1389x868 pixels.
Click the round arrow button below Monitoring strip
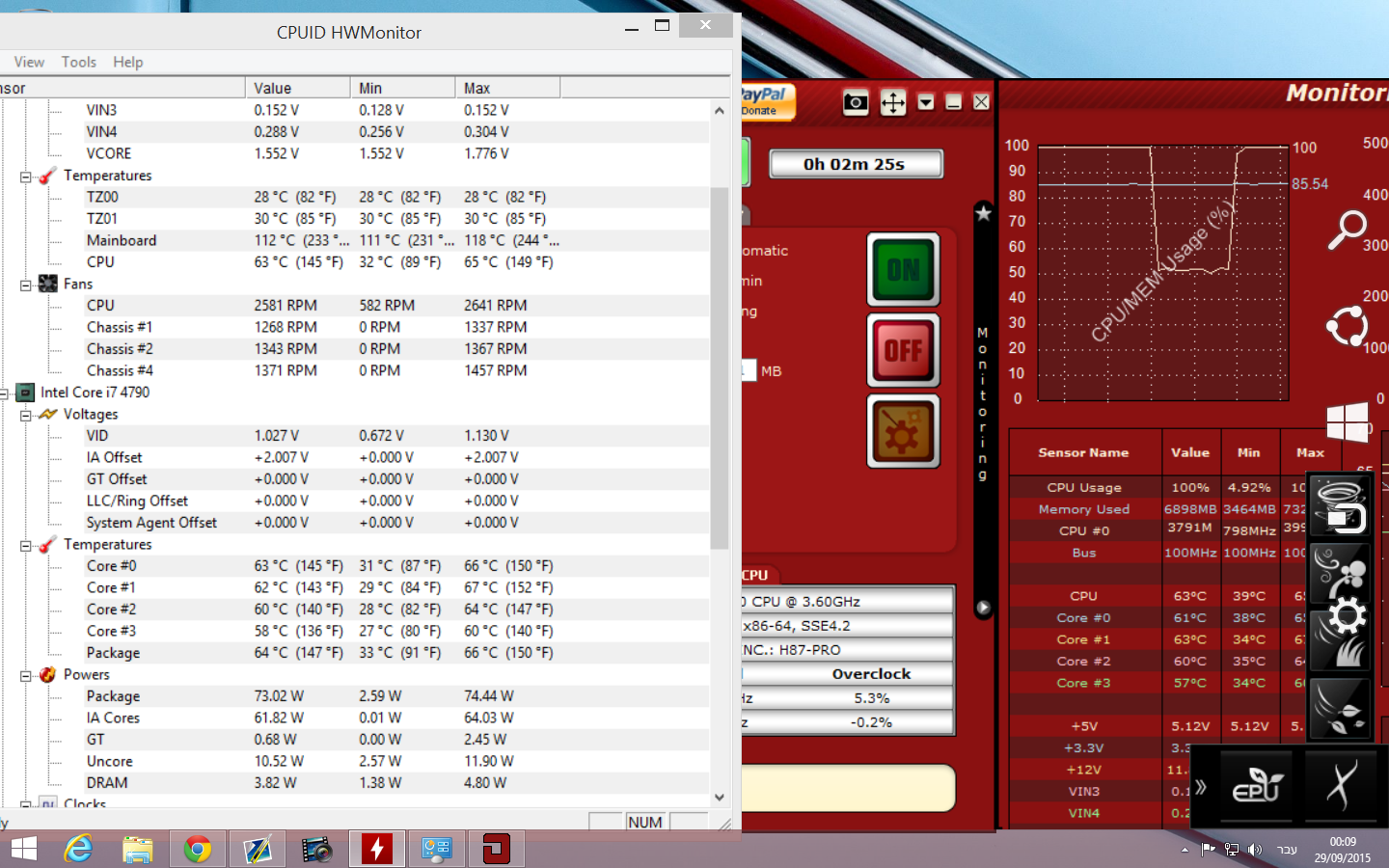point(983,608)
